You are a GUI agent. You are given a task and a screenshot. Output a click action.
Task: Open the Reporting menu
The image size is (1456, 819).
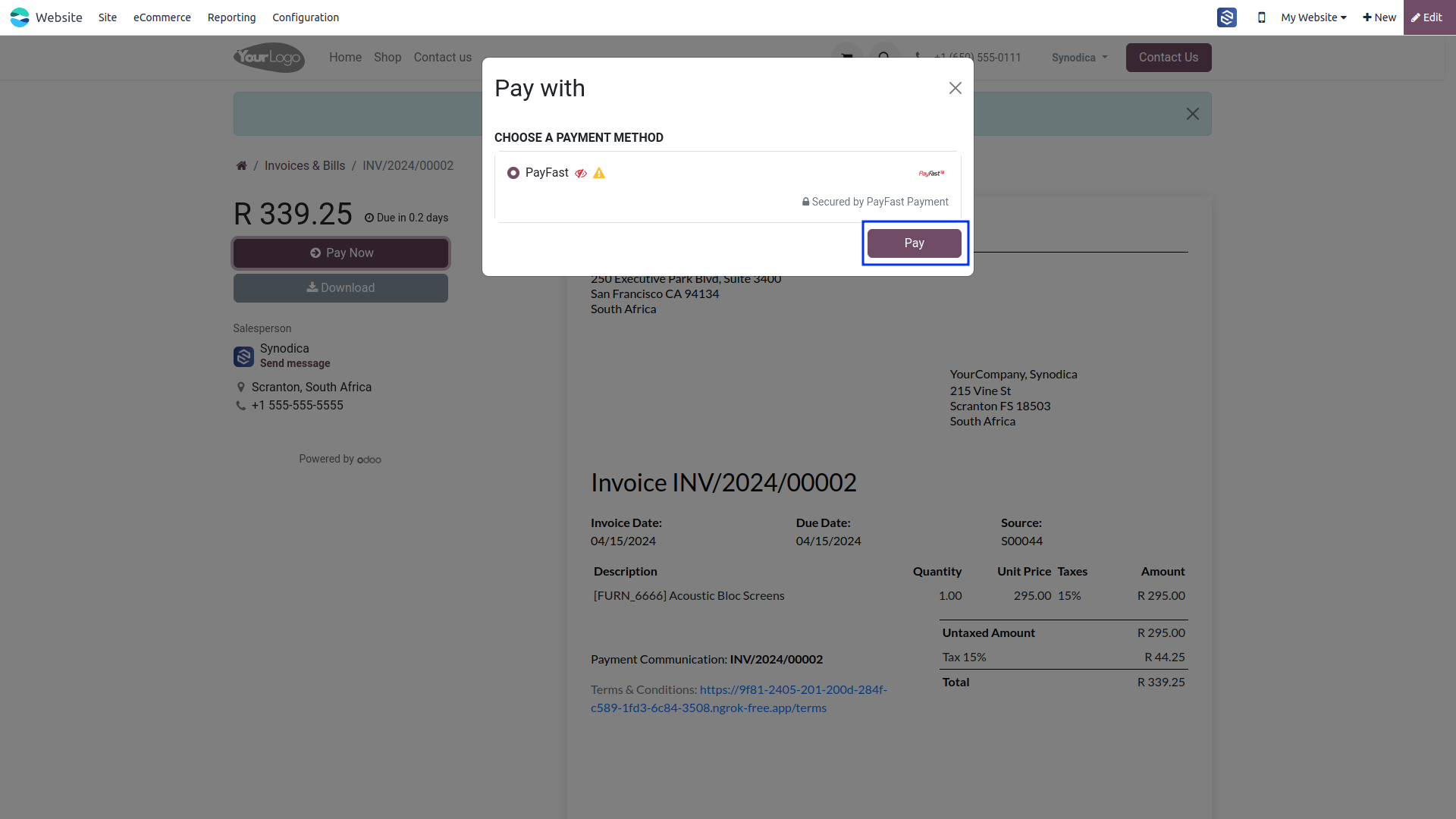[231, 17]
